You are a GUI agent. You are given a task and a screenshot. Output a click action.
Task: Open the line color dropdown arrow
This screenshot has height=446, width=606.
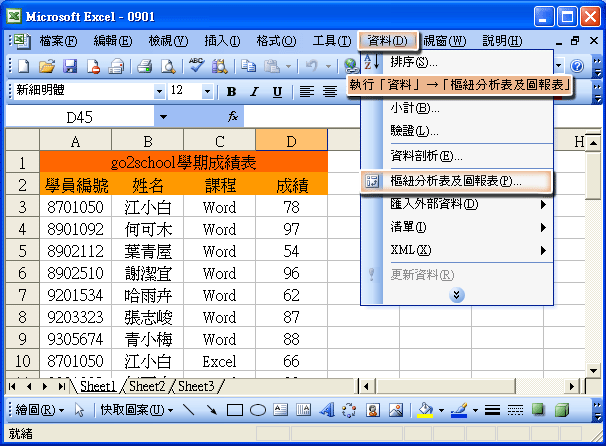(475, 410)
